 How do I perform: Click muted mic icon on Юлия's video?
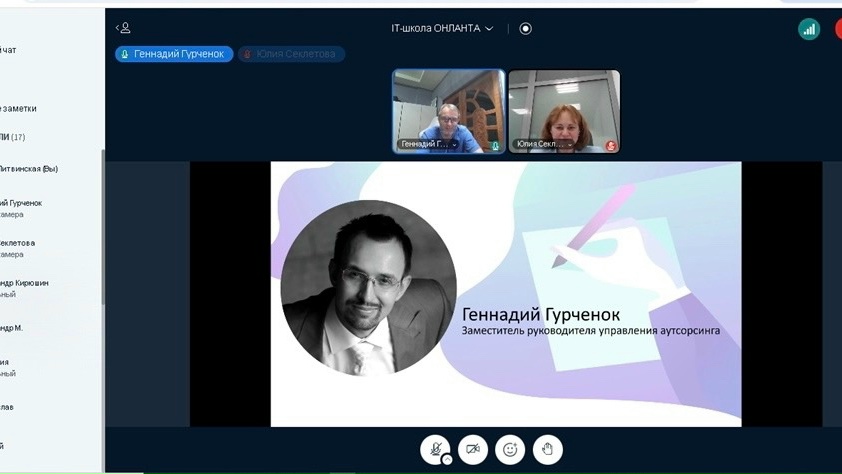pos(611,146)
